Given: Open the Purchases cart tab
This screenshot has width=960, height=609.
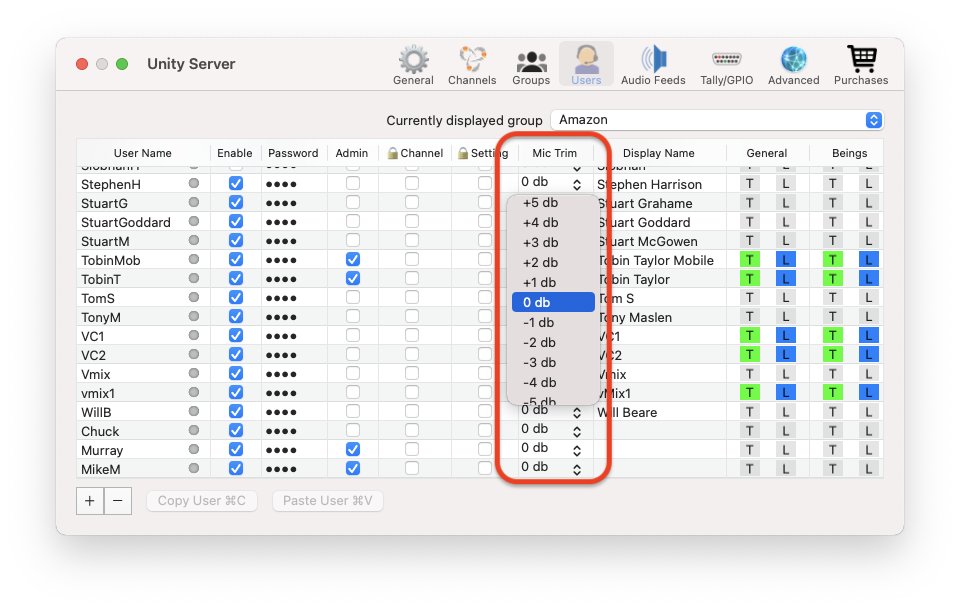Looking at the screenshot, I should coord(861,65).
